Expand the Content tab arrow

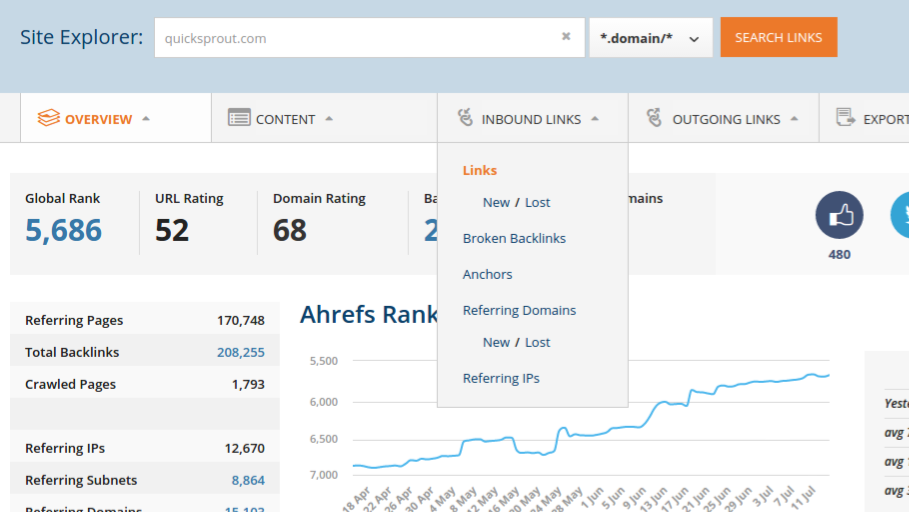(x=329, y=118)
